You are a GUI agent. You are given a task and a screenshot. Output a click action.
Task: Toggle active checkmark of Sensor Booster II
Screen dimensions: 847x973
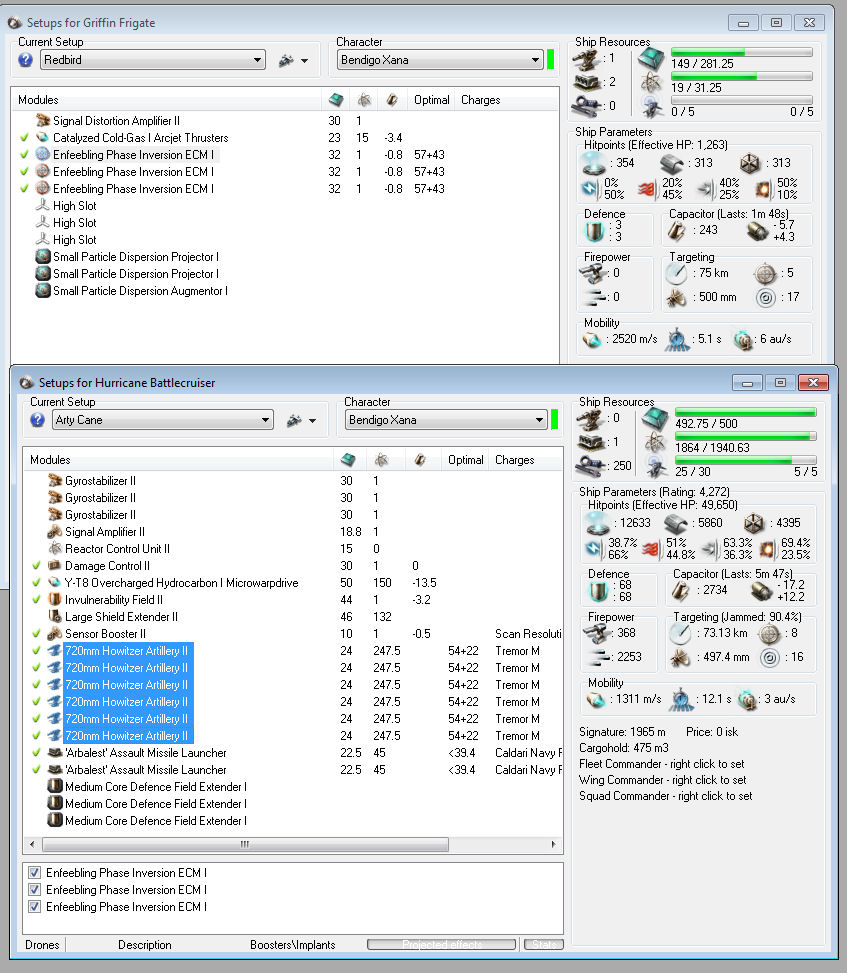[36, 634]
